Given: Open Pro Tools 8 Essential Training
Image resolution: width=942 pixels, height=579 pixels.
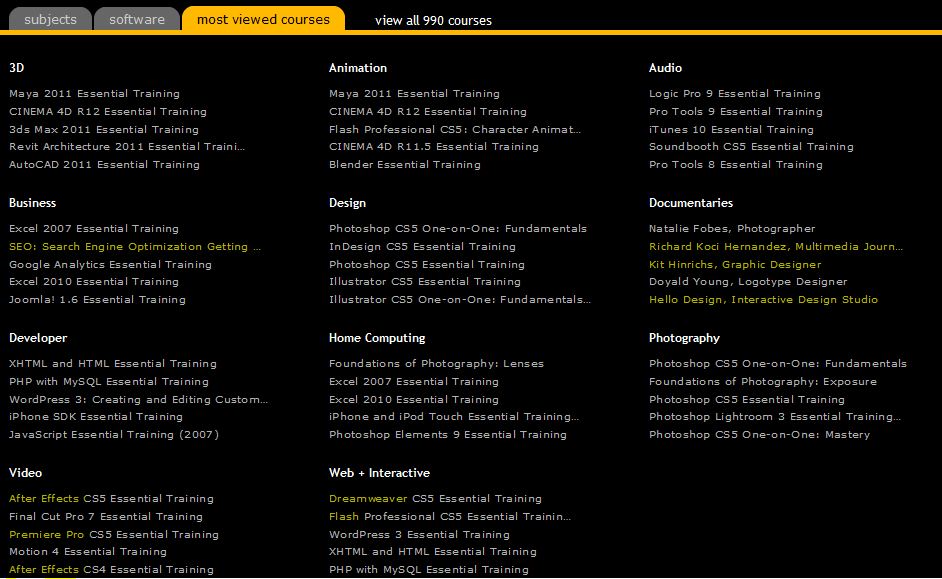Looking at the screenshot, I should 736,165.
